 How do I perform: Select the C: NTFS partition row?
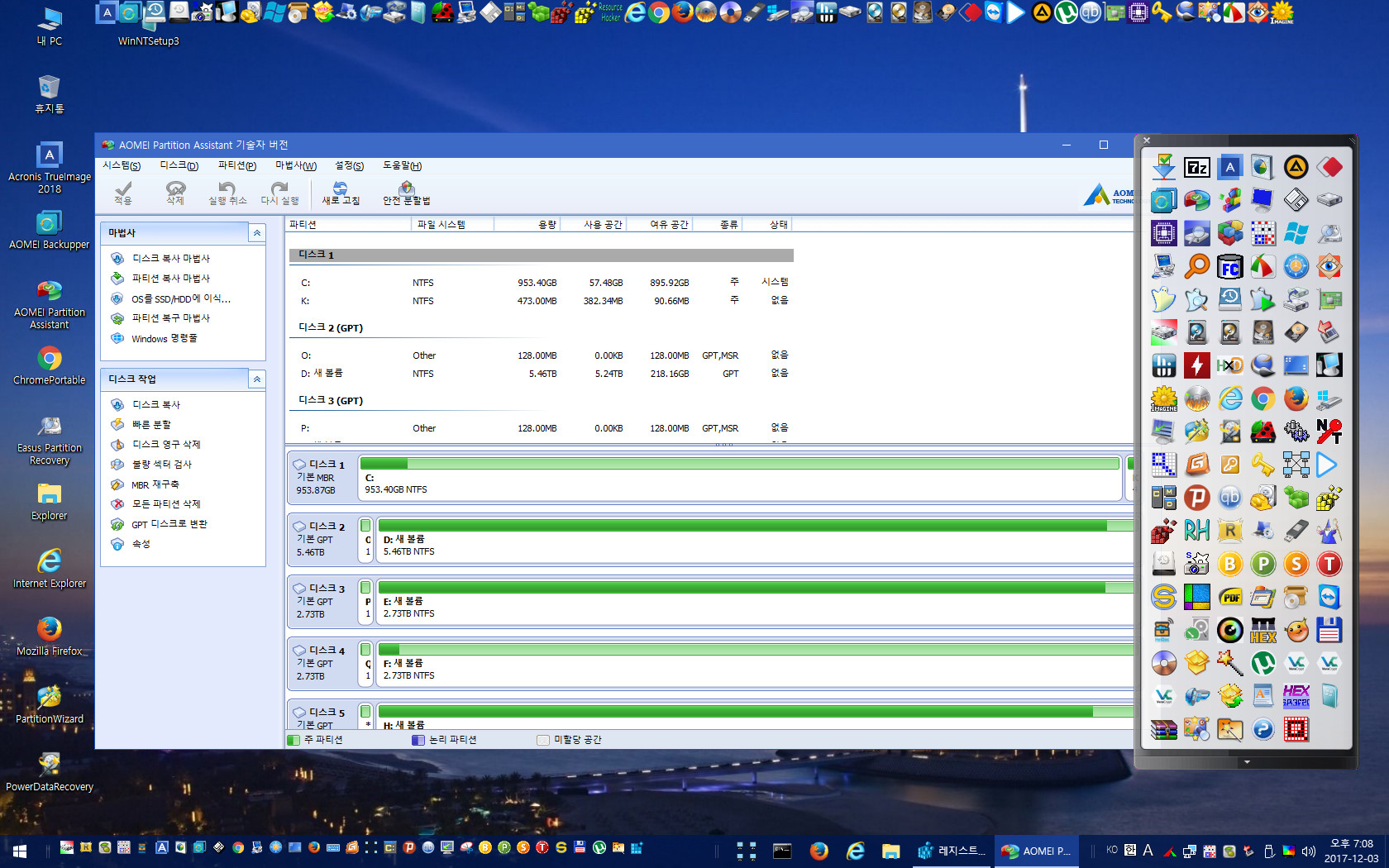coord(541,283)
